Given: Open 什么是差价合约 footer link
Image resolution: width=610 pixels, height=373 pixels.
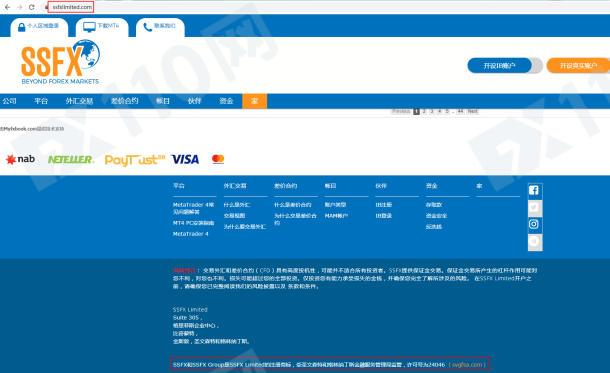Looking at the screenshot, I should click(293, 205).
